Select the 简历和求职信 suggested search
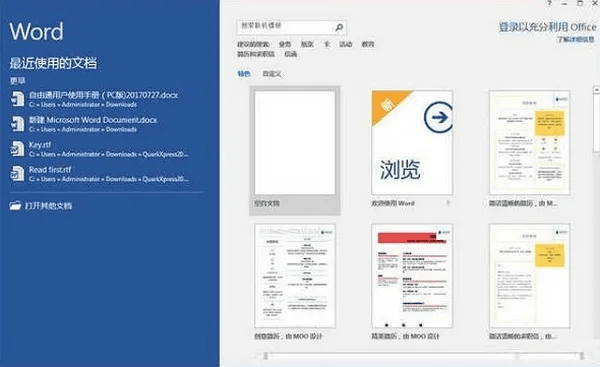Image resolution: width=600 pixels, height=367 pixels. tap(256, 54)
